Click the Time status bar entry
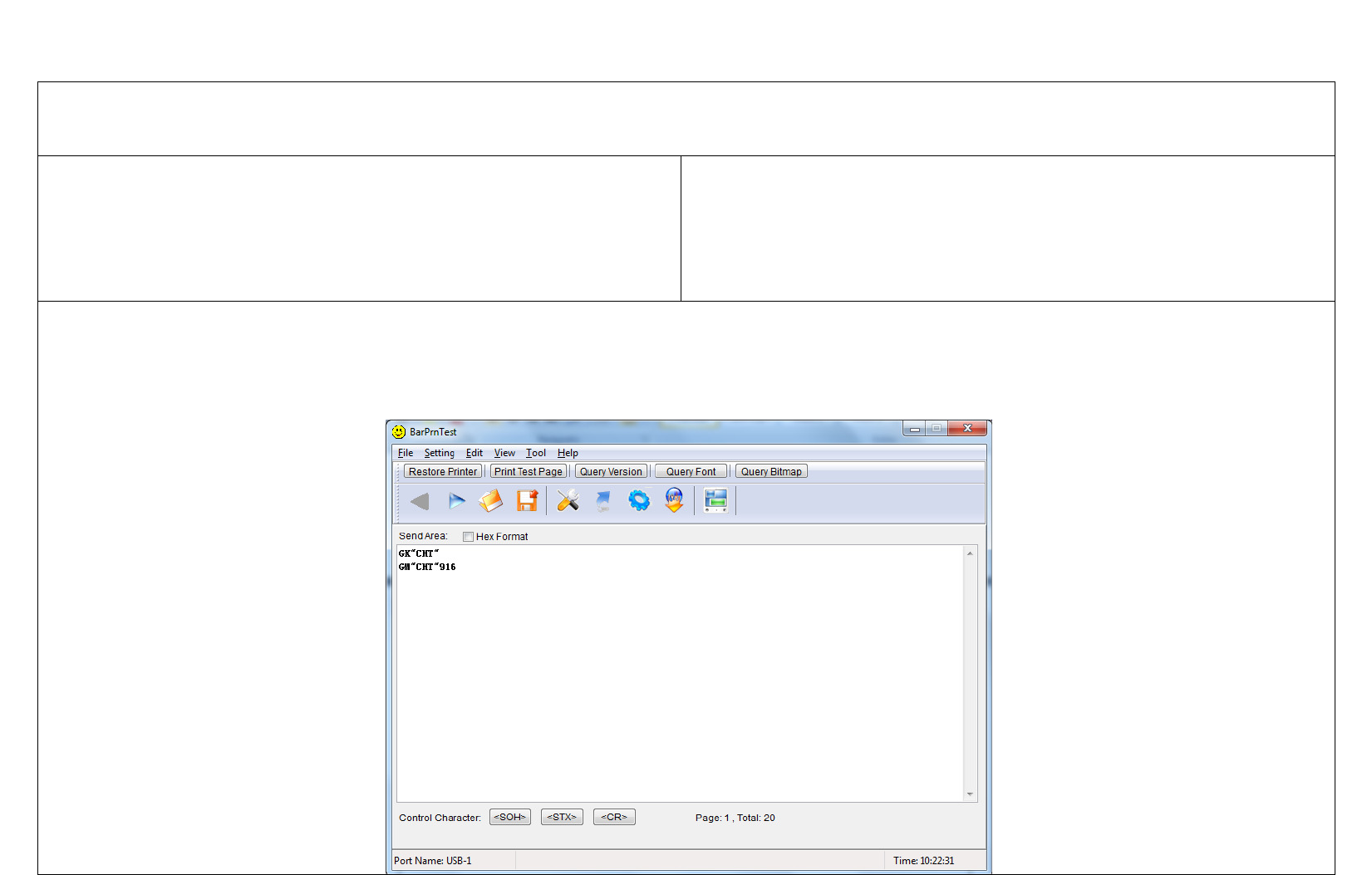Screen dimensions: 1372x875 point(923,861)
